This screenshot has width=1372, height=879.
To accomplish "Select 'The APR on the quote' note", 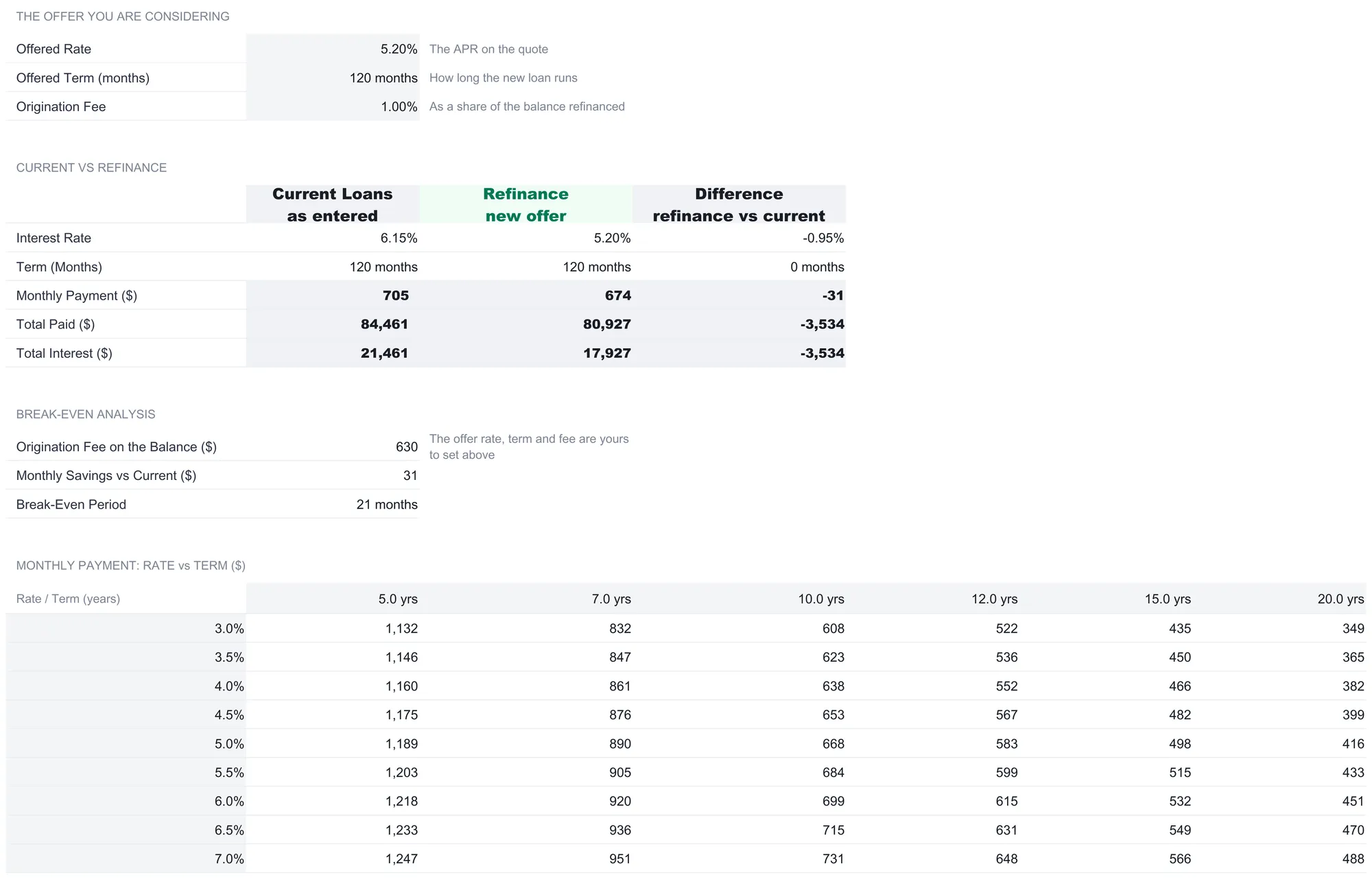I will (x=488, y=49).
